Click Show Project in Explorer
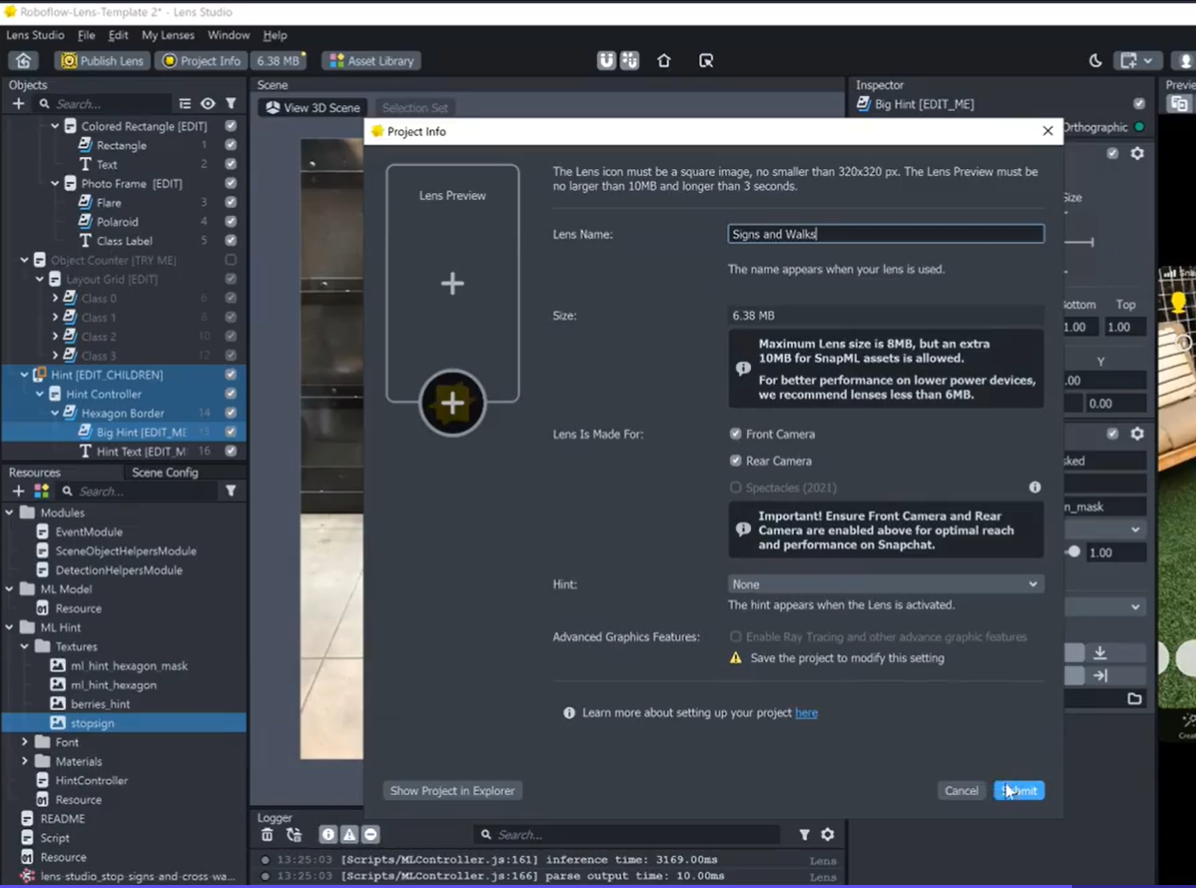Screen dimensions: 1196x888 click(452, 791)
